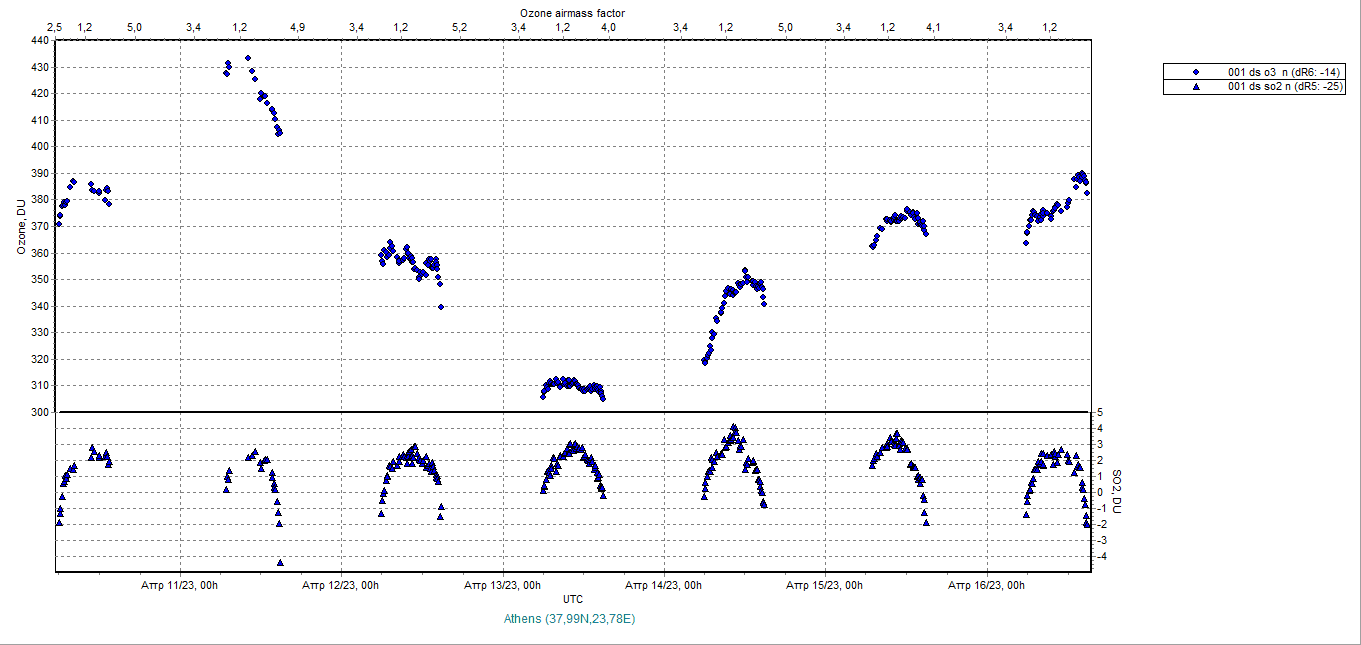Click the "4,1" airmass factor tick label
This screenshot has height=645, width=1361.
tap(933, 27)
